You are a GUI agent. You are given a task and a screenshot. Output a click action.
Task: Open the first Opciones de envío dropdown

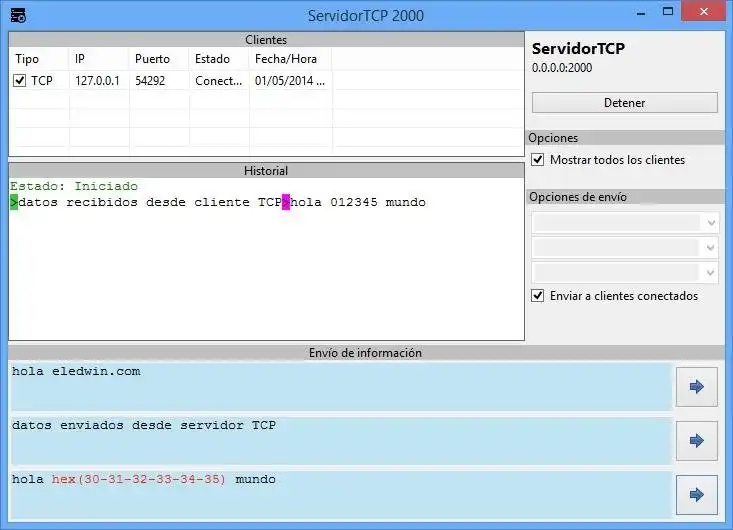pyautogui.click(x=625, y=223)
